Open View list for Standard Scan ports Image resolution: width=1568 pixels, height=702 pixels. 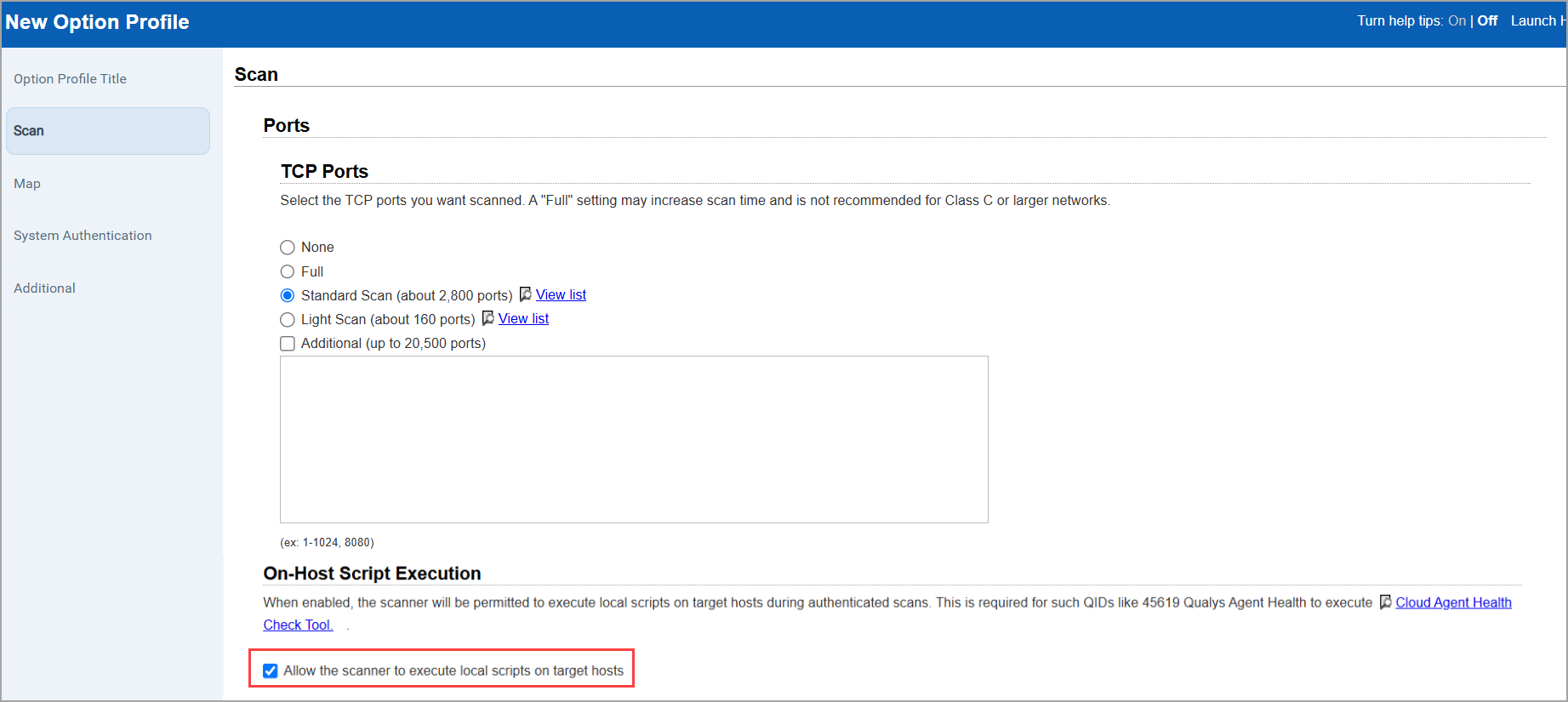click(561, 294)
